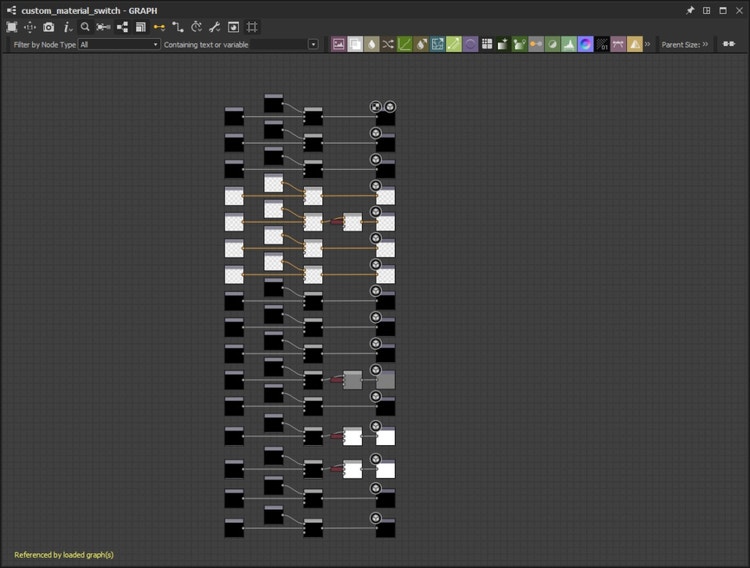
Task: Select the gray output node thumbnail
Action: 385,380
